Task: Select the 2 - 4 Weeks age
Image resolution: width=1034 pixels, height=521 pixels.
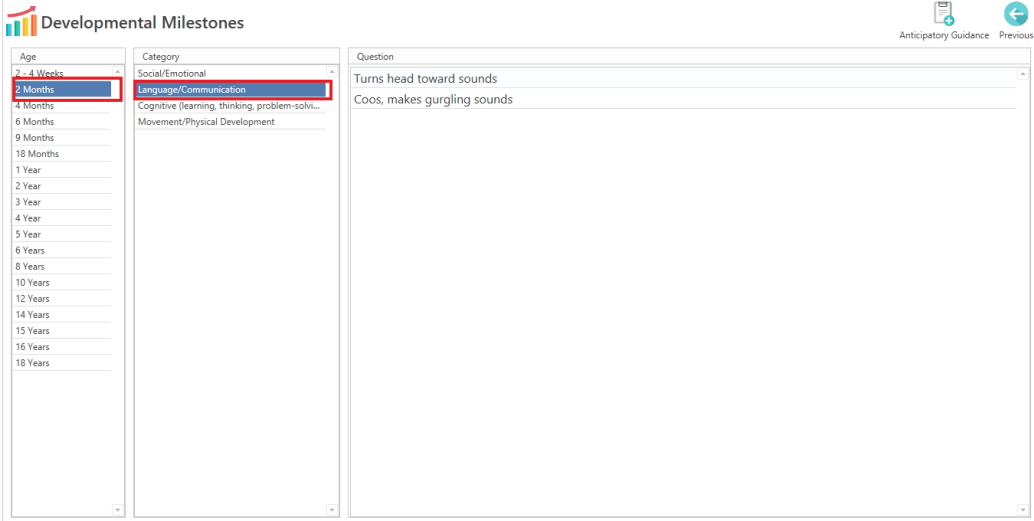Action: (62, 73)
